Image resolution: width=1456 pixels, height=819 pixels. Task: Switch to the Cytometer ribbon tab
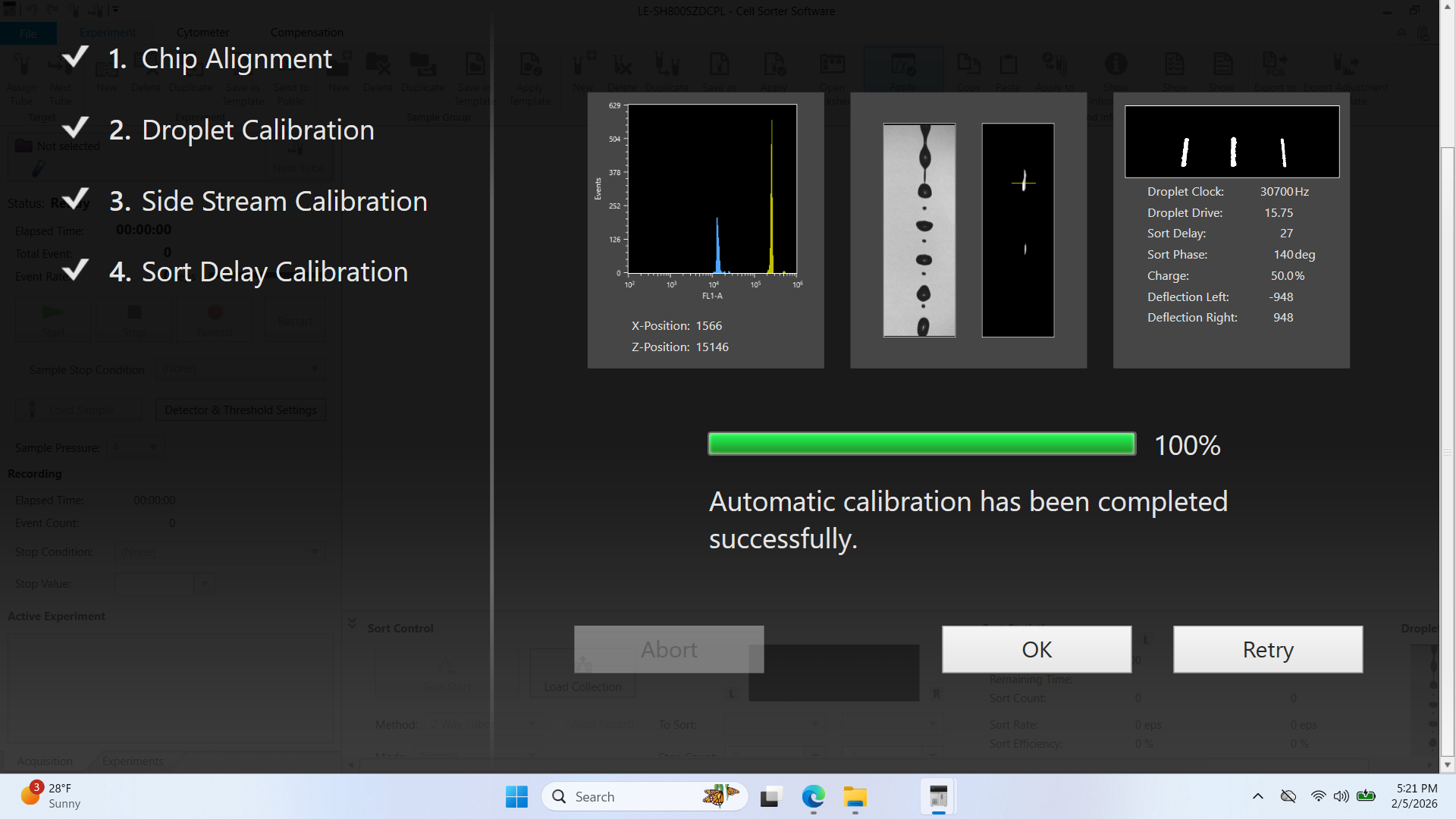tap(202, 33)
